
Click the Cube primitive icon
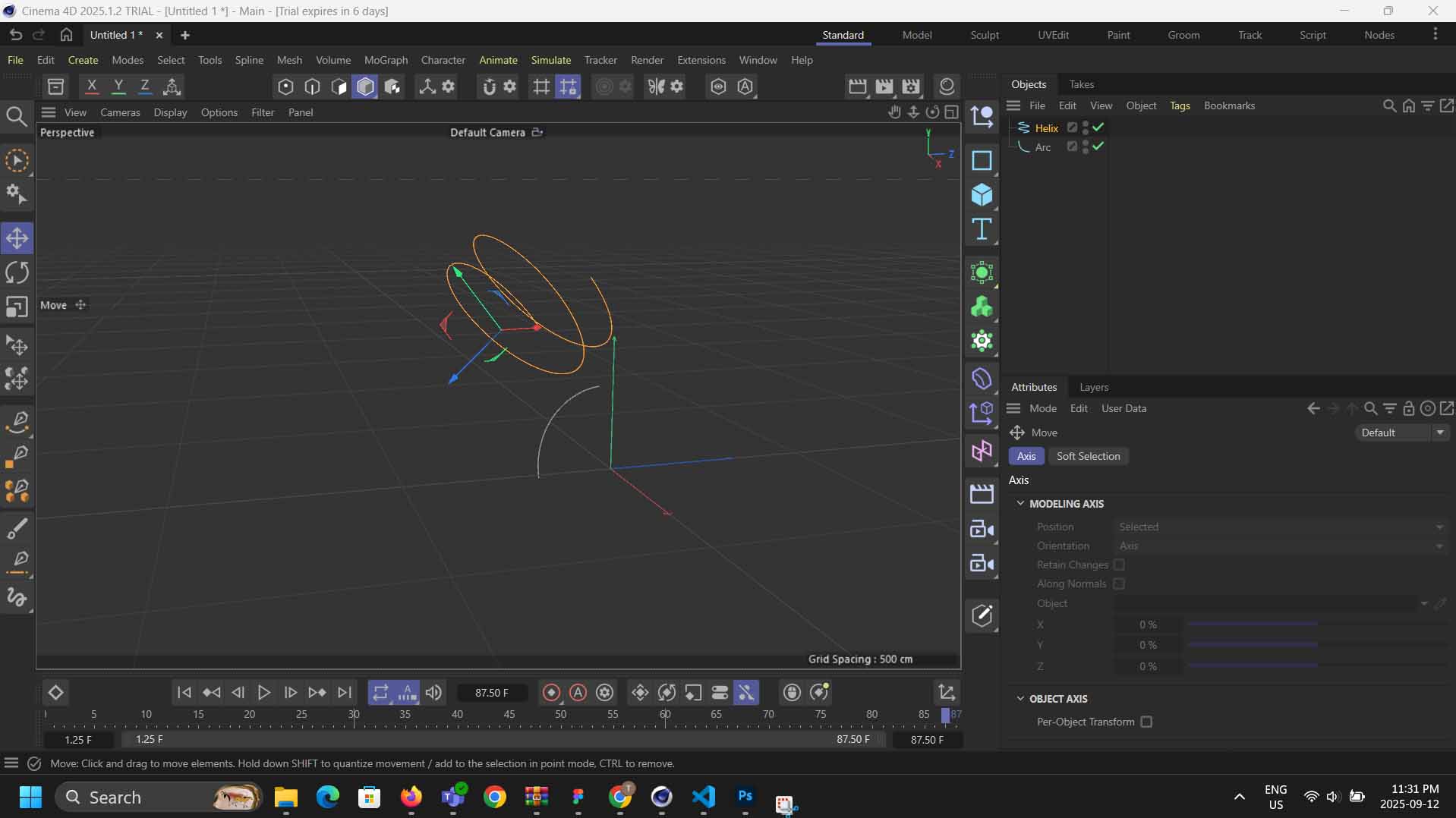click(x=982, y=195)
